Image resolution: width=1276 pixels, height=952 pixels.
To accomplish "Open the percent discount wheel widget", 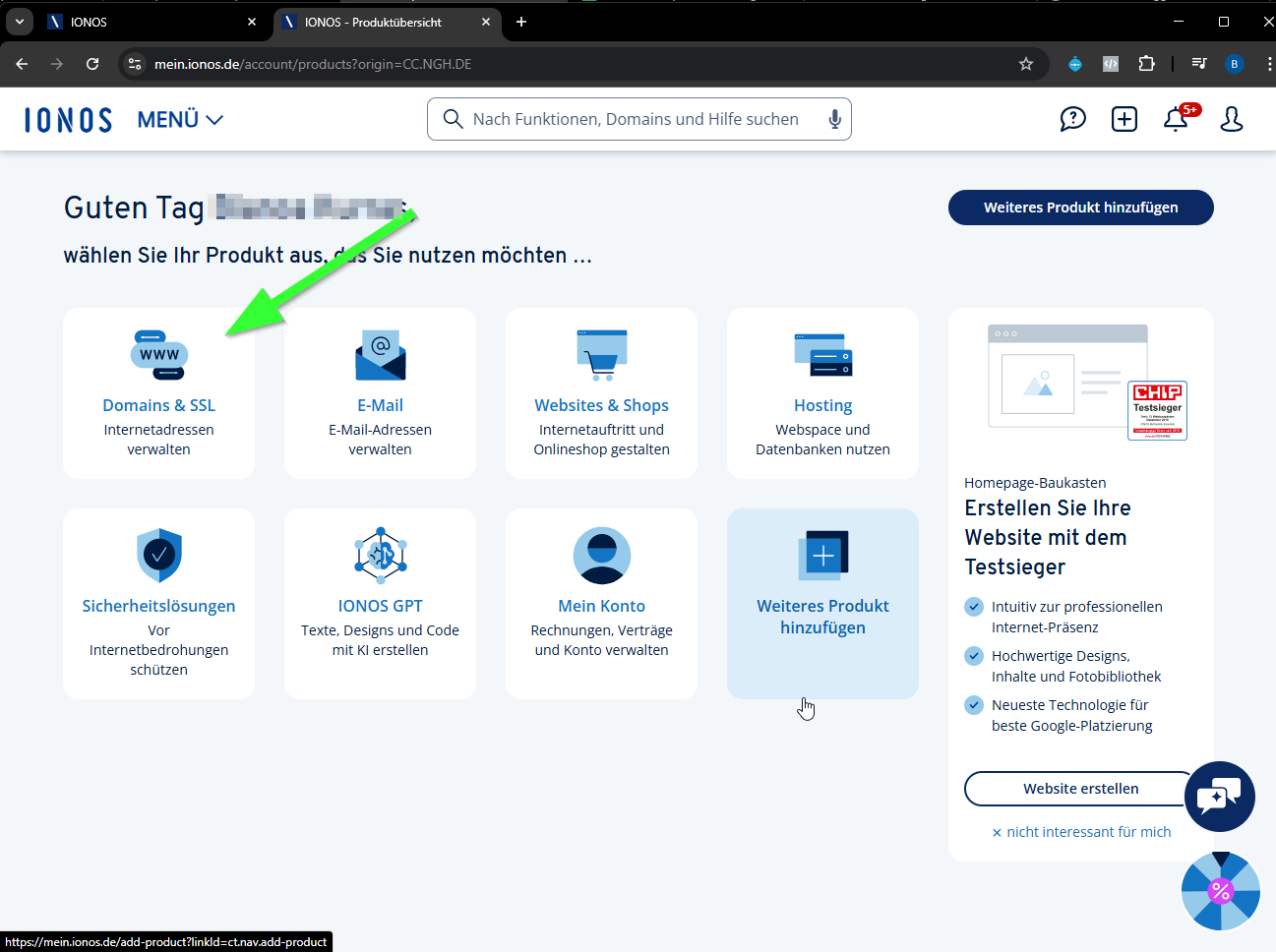I will [1221, 891].
